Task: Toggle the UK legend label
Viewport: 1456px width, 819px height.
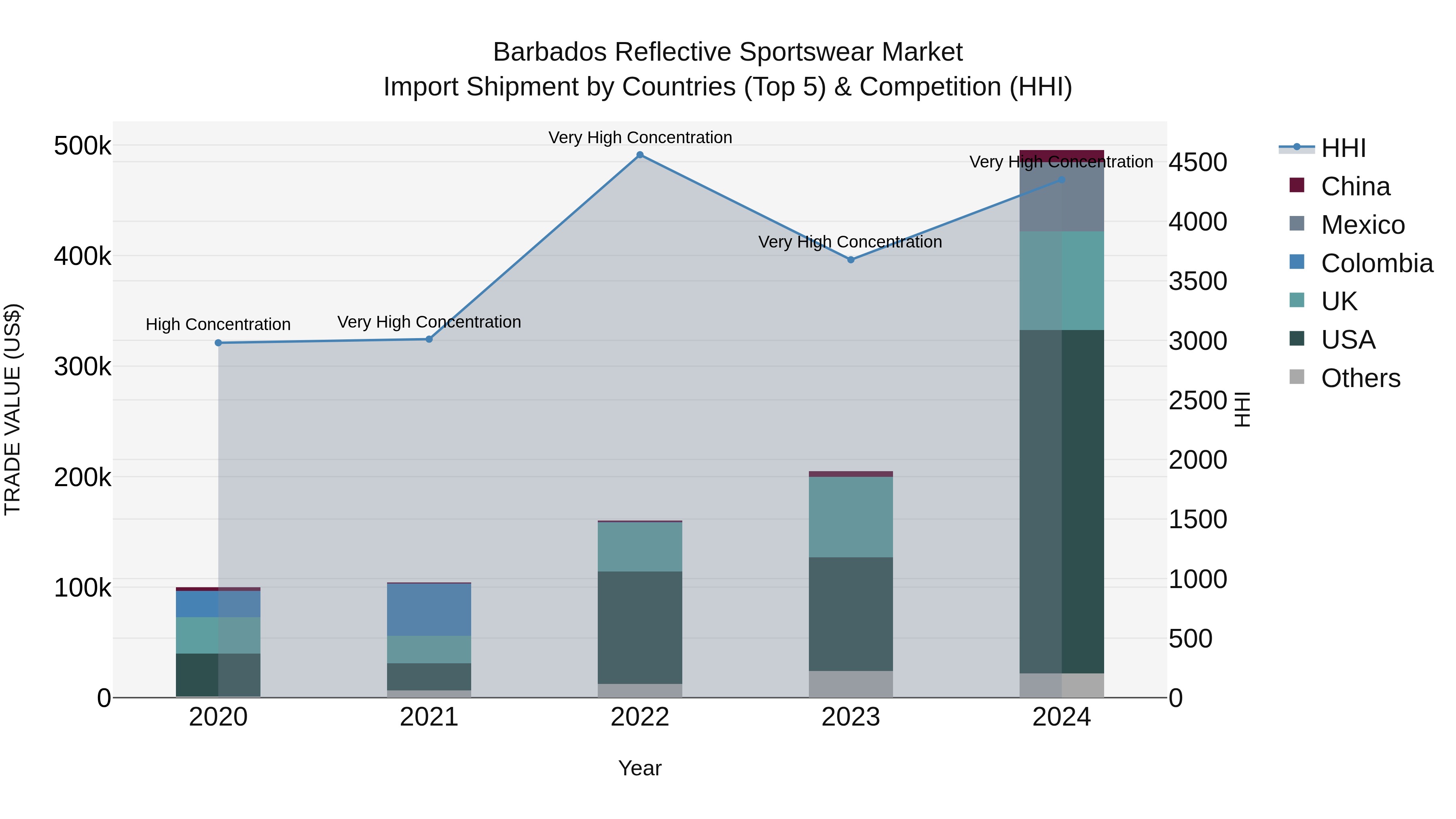Action: click(x=1339, y=301)
